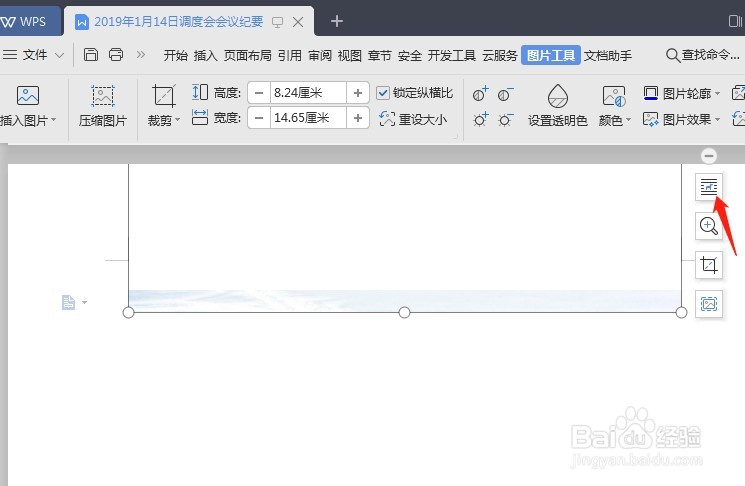
Task: Click Set Transparent Color icon
Action: coord(558,96)
